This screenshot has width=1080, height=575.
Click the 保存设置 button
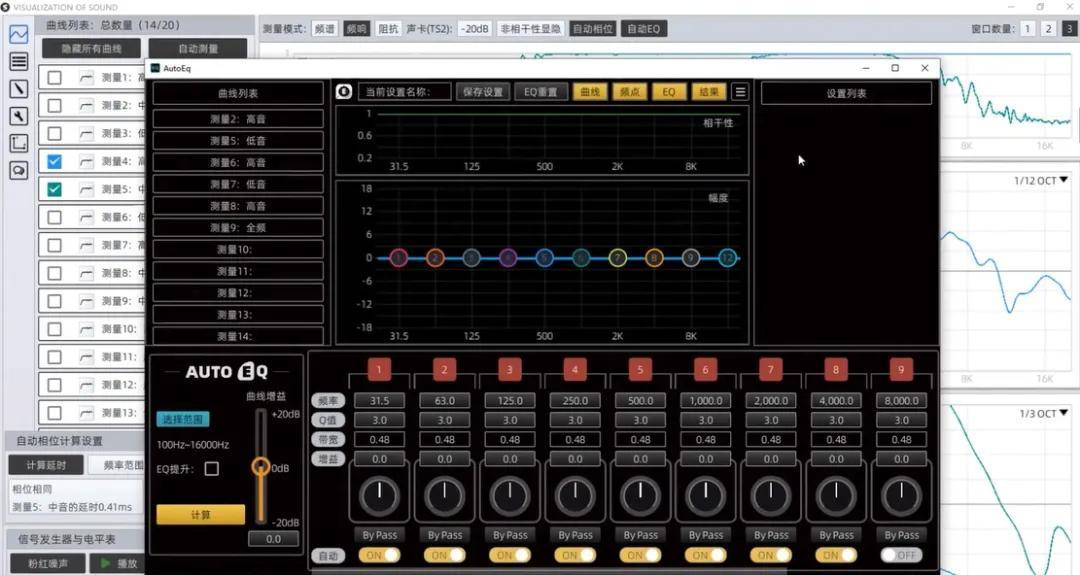484,92
